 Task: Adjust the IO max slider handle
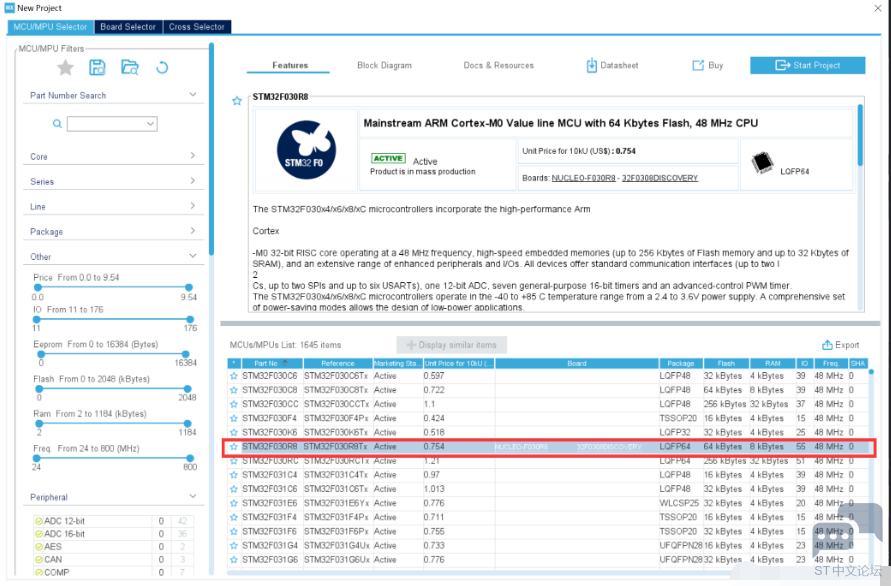coord(190,319)
